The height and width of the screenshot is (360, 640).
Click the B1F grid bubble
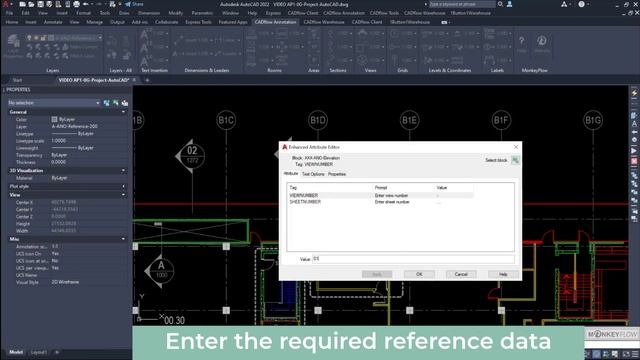click(501, 120)
